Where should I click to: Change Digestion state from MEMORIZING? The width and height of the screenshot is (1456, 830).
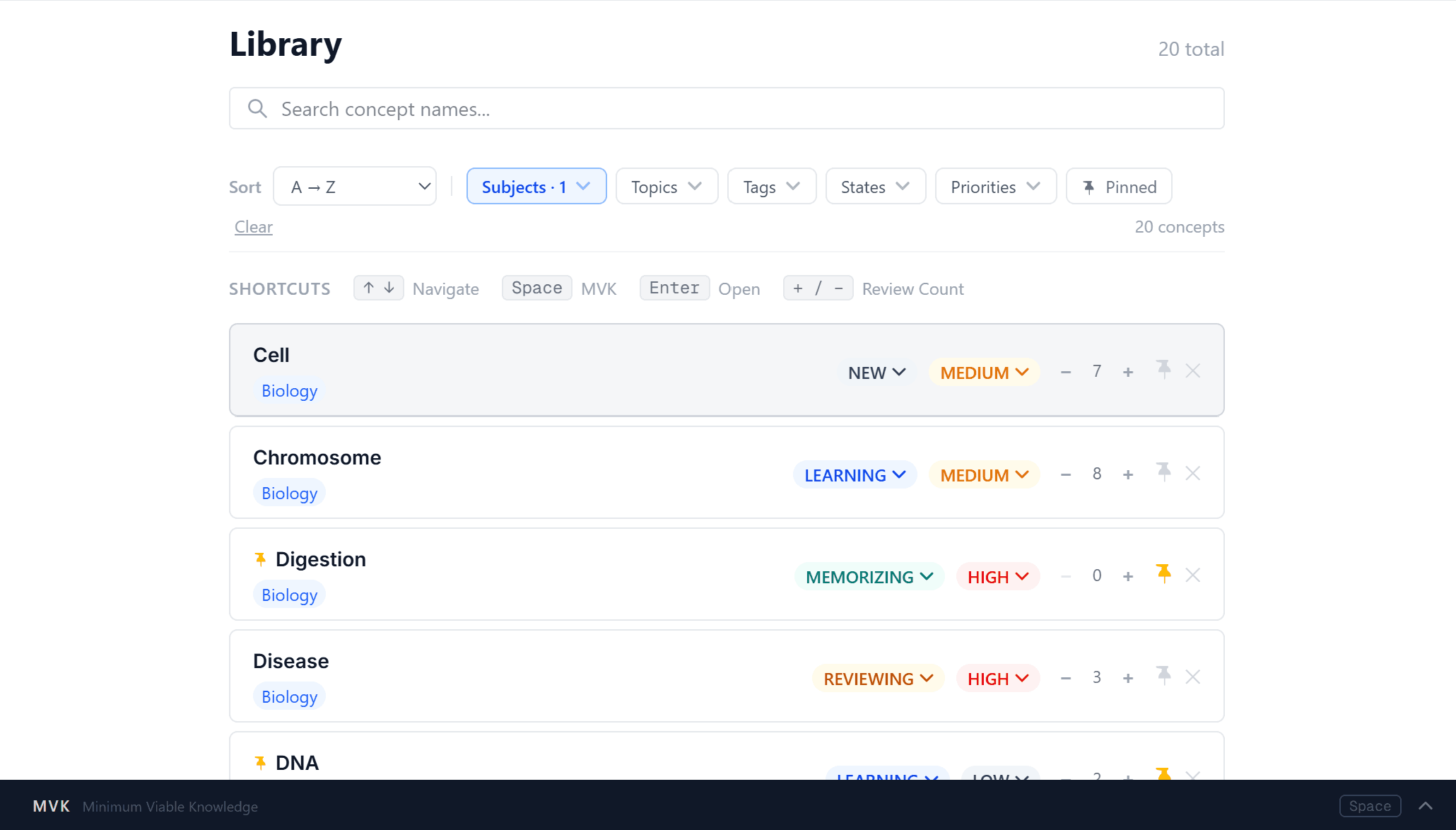pos(869,577)
